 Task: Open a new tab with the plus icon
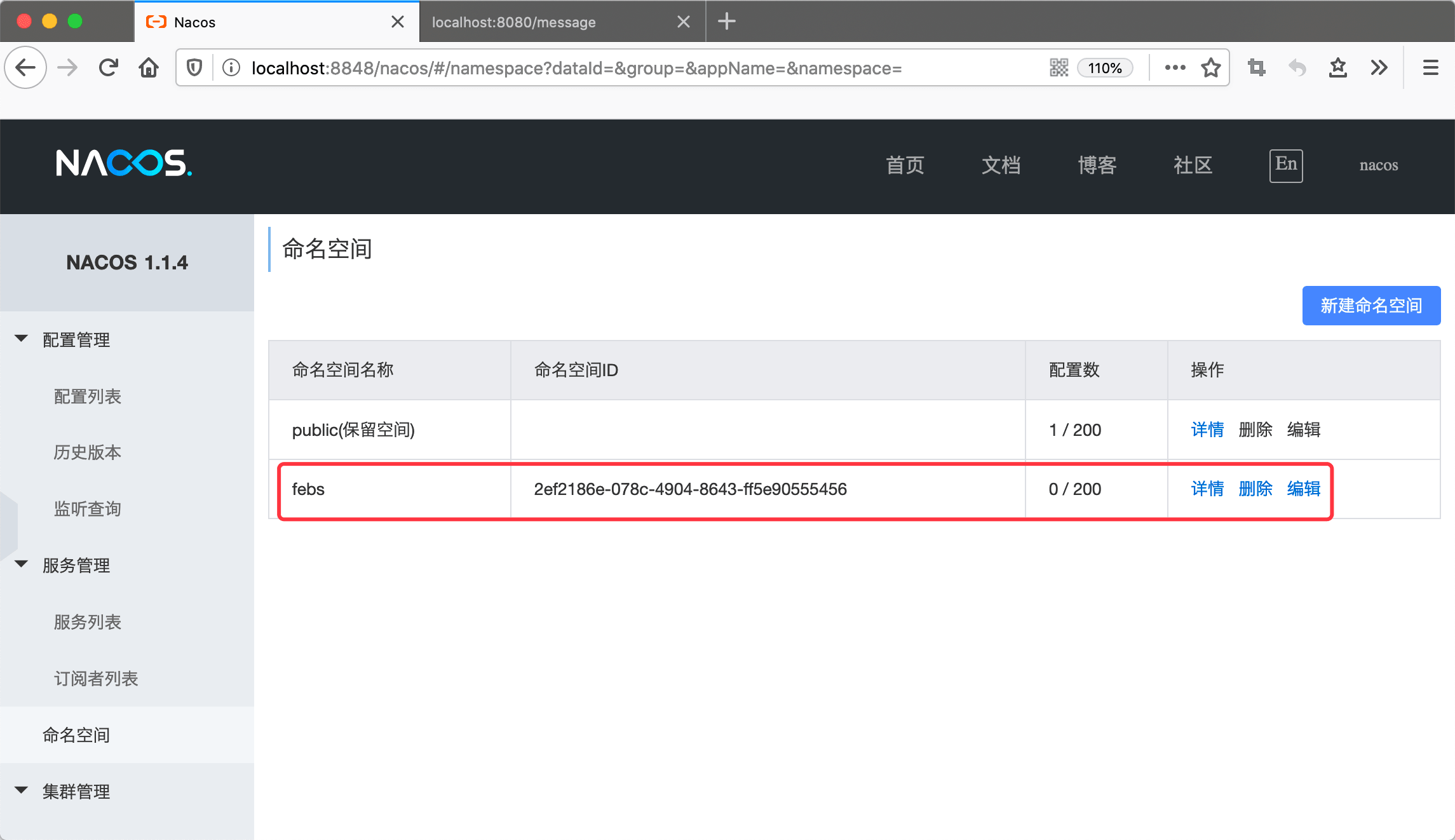click(727, 22)
